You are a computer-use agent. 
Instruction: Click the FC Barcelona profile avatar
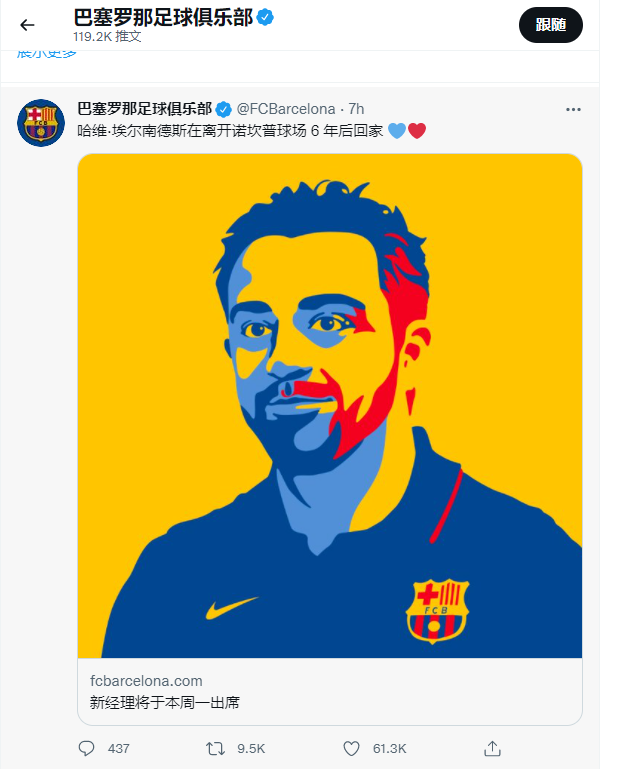coord(41,123)
